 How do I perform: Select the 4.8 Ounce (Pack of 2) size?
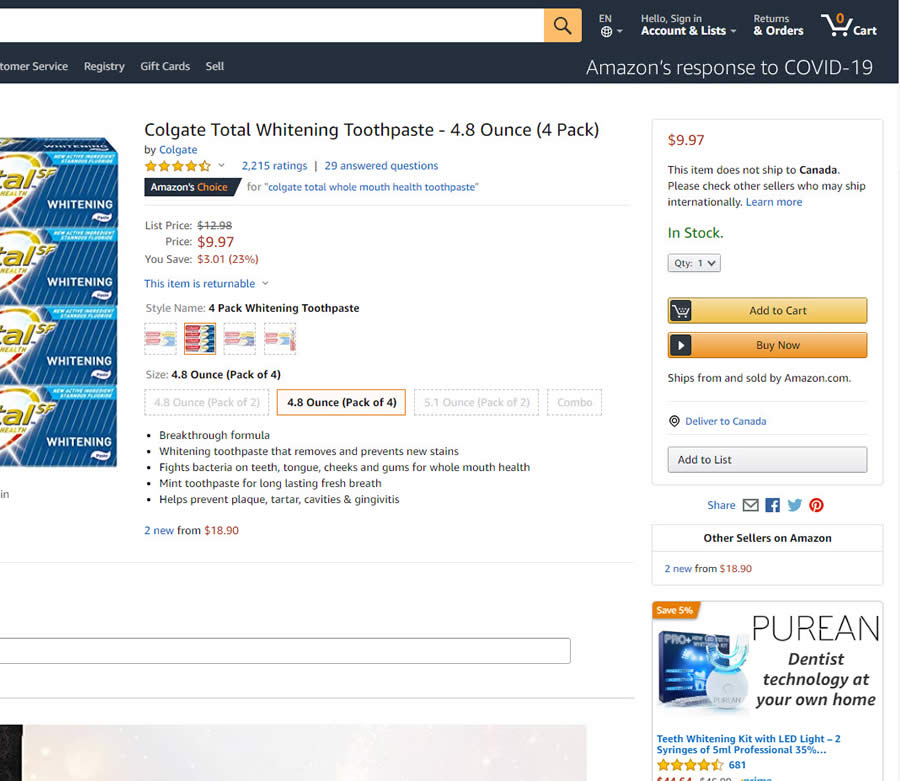[x=207, y=403]
